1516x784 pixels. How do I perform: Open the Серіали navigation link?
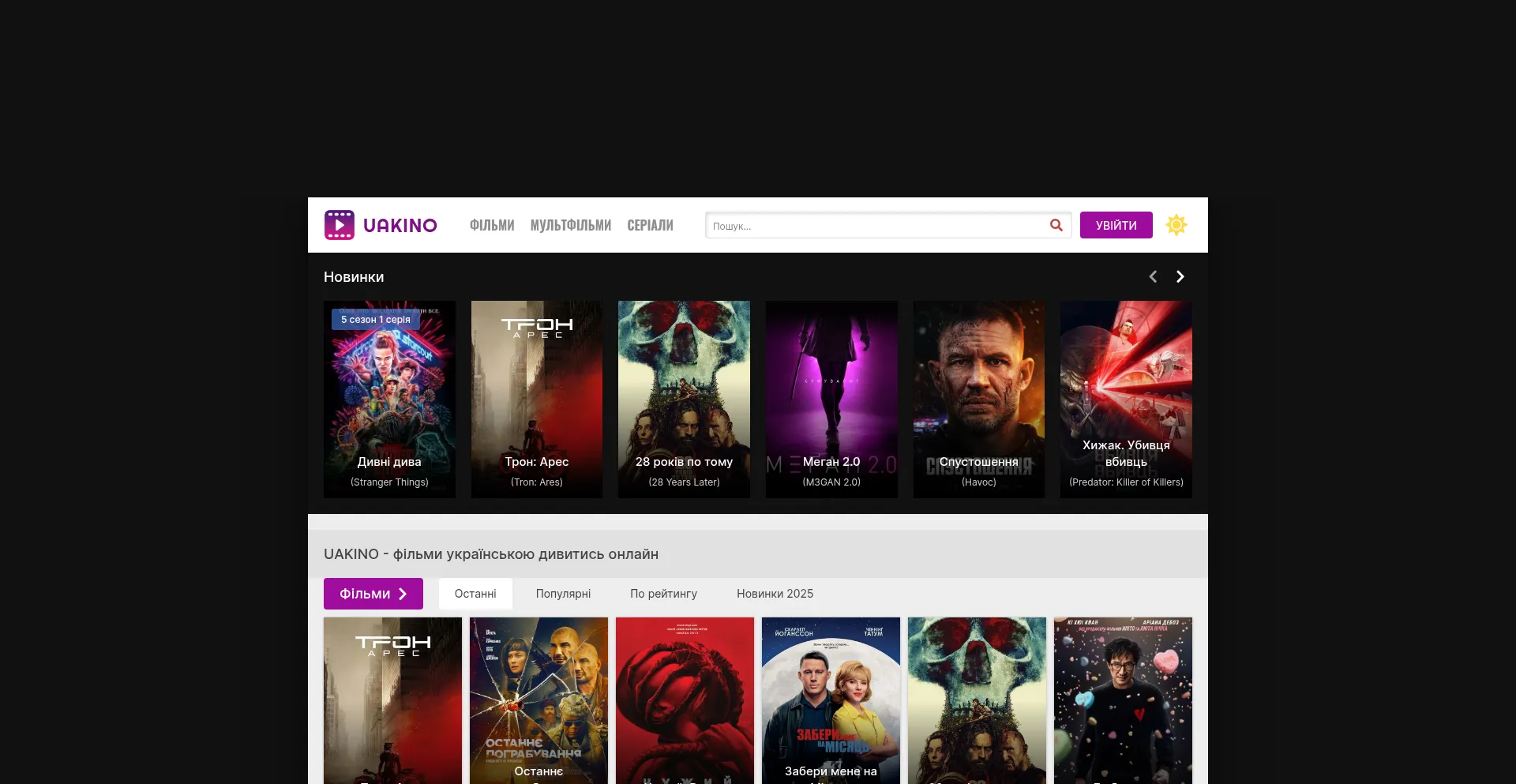click(x=650, y=225)
